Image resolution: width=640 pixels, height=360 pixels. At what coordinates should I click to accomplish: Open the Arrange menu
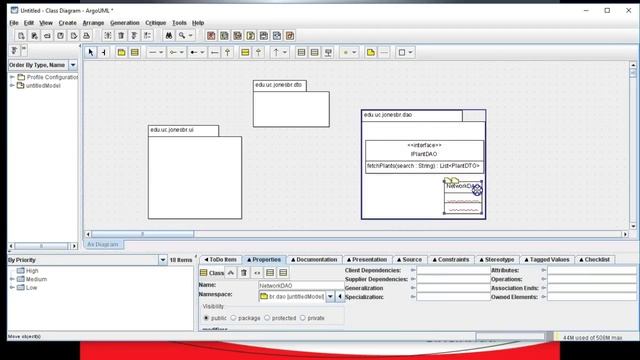[93, 23]
